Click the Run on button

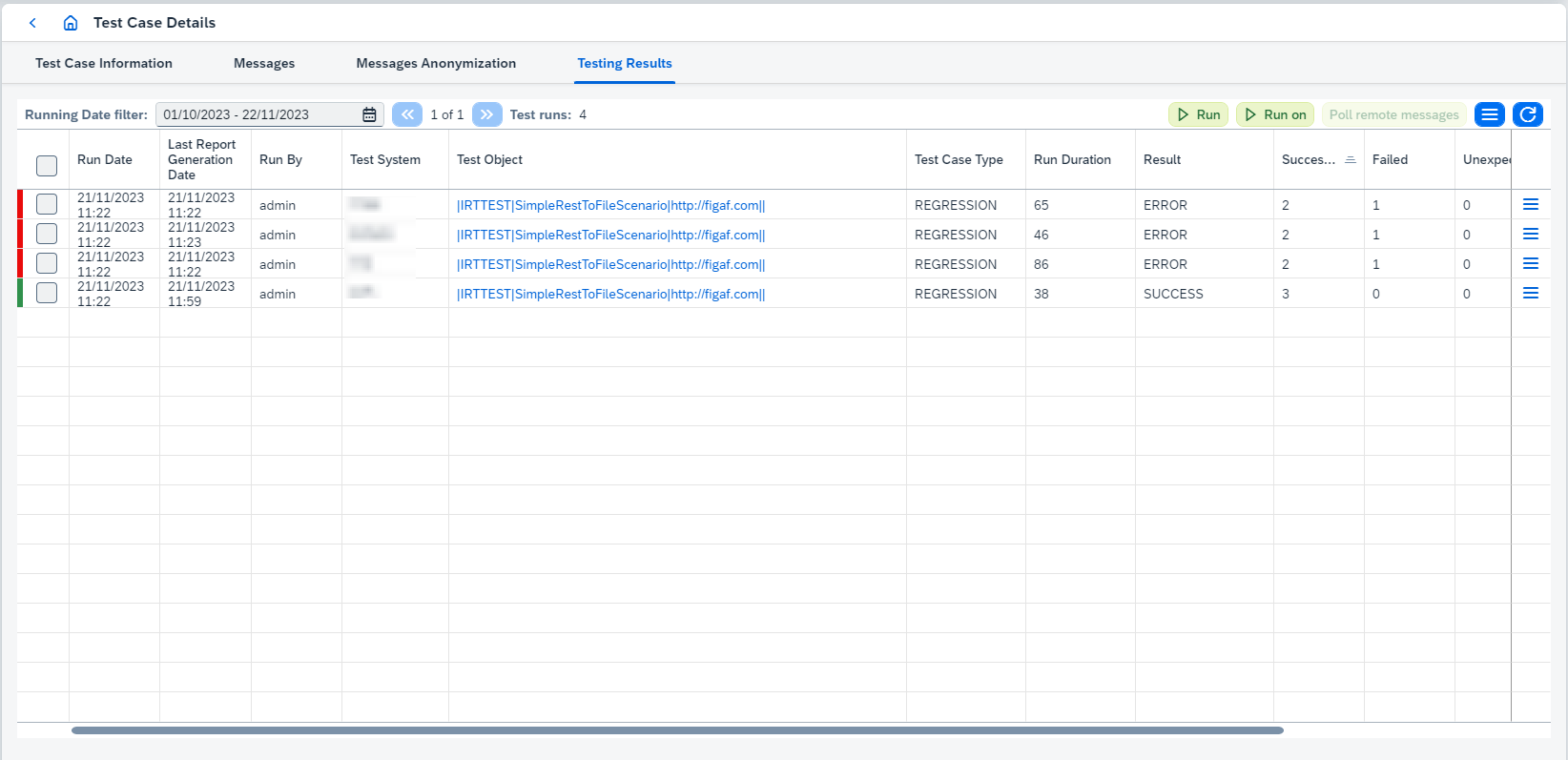pos(1275,114)
